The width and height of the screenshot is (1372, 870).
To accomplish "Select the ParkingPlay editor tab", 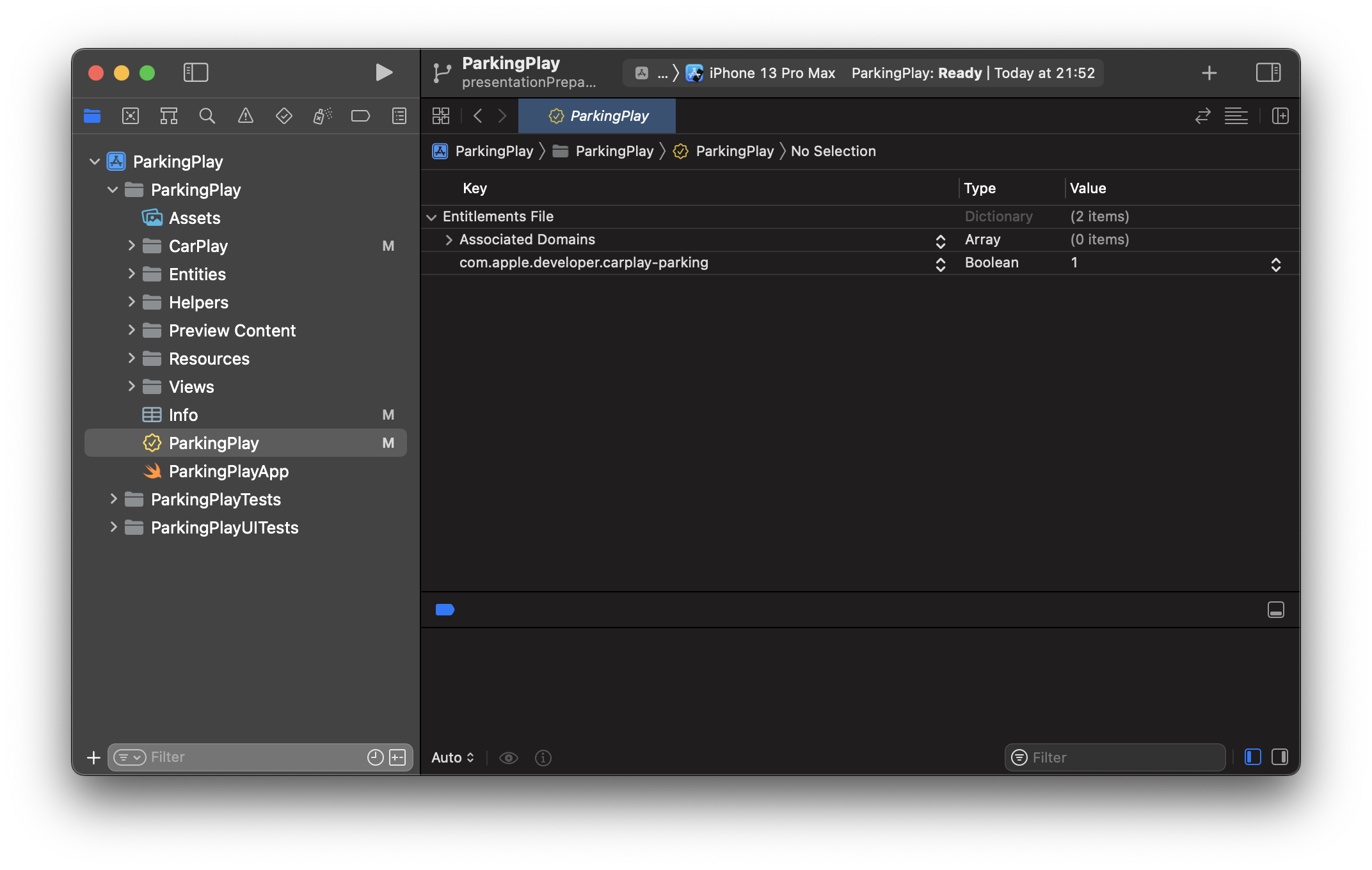I will (597, 116).
